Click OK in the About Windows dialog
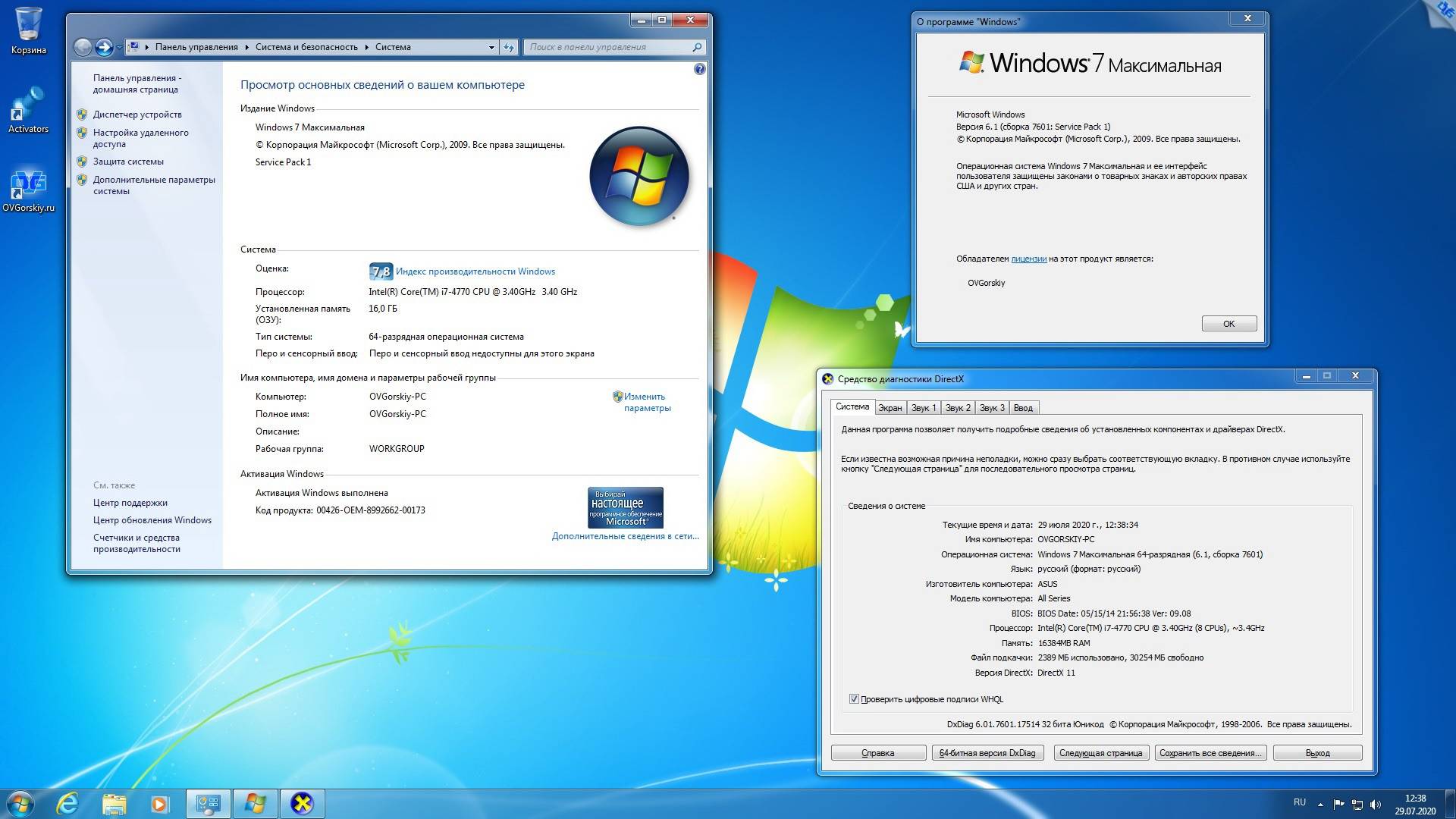 pos(1228,324)
